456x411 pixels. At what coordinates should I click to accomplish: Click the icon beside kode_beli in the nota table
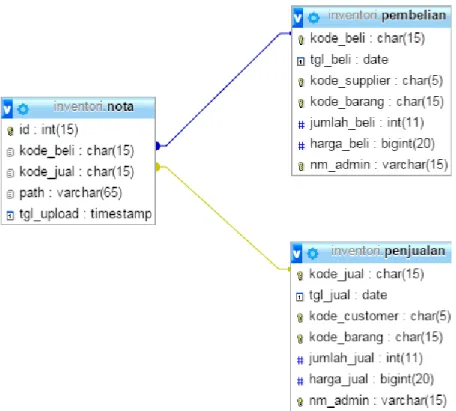10,152
